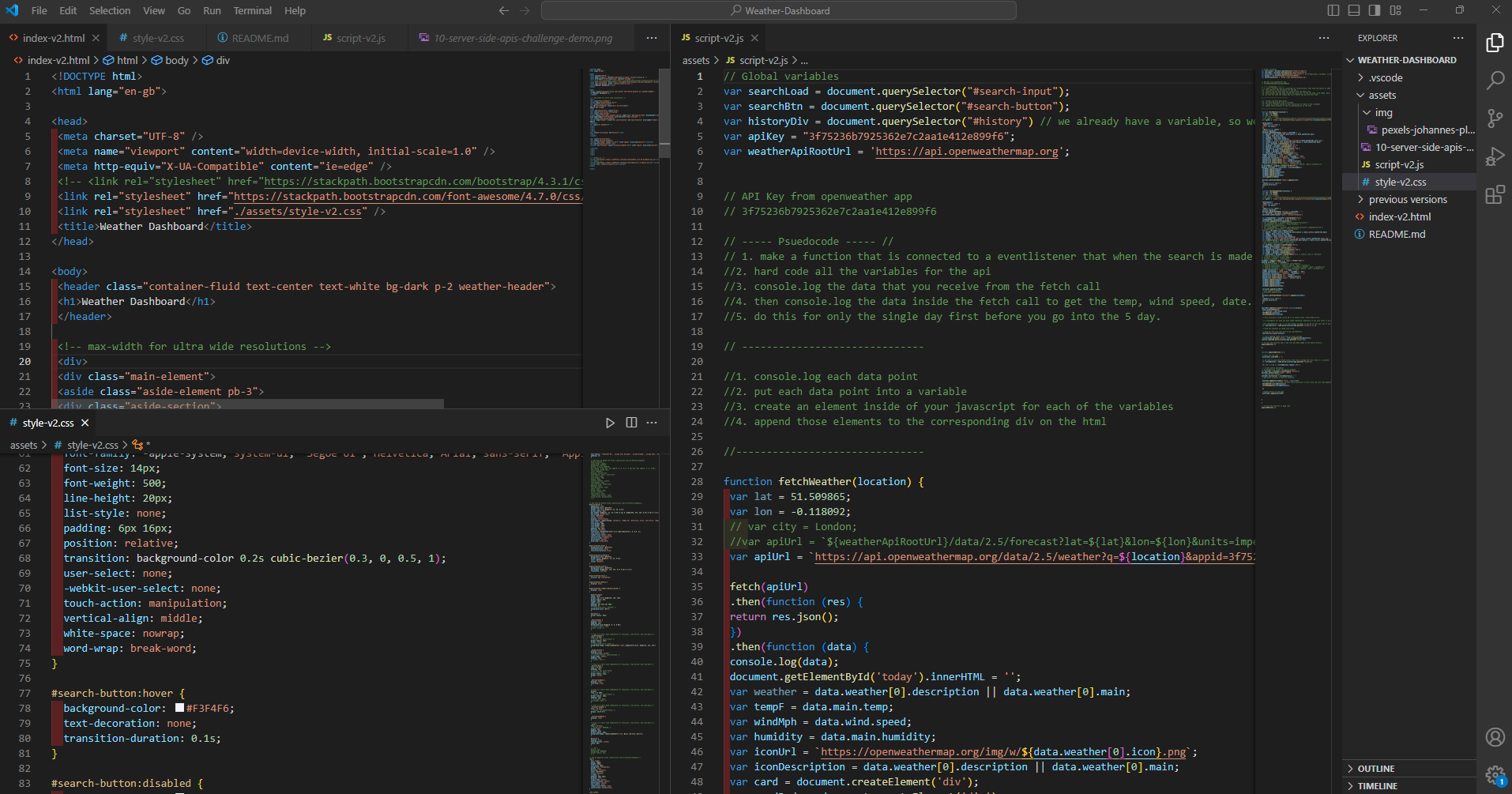
Task: Open the Terminal menu
Action: point(252,10)
